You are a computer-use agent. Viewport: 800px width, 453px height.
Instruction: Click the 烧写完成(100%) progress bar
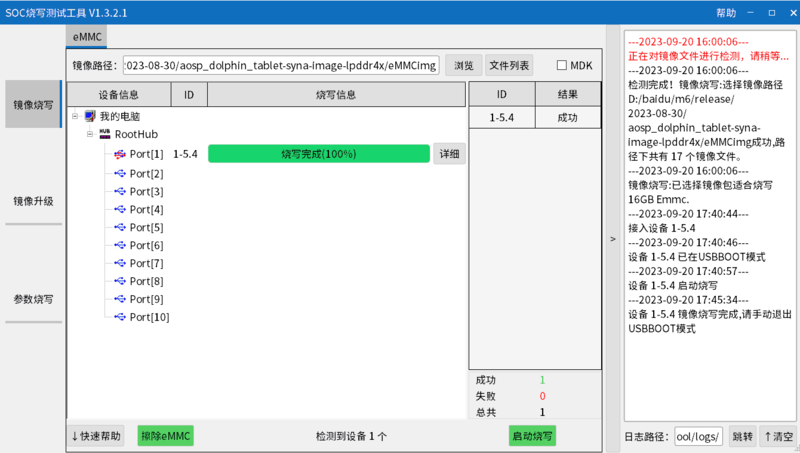click(x=319, y=154)
